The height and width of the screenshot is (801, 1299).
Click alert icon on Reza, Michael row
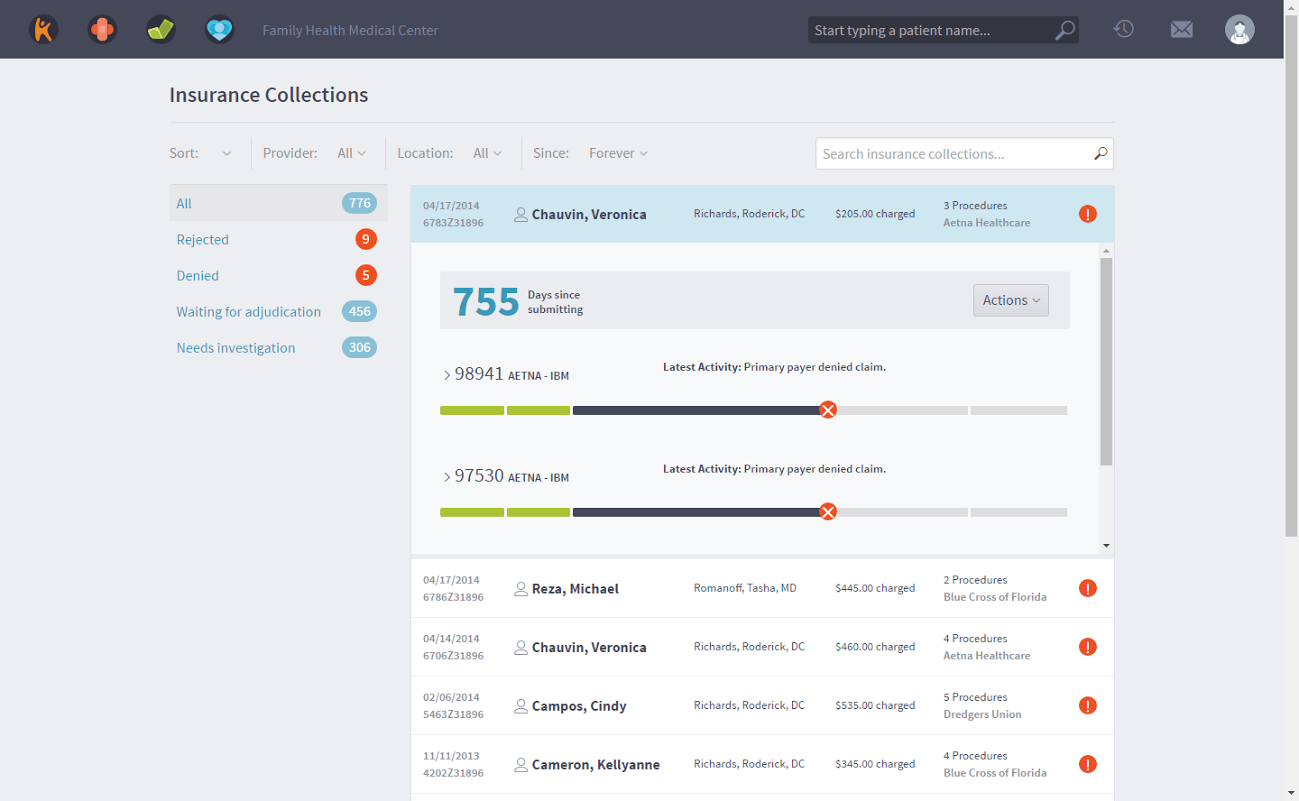click(1088, 589)
